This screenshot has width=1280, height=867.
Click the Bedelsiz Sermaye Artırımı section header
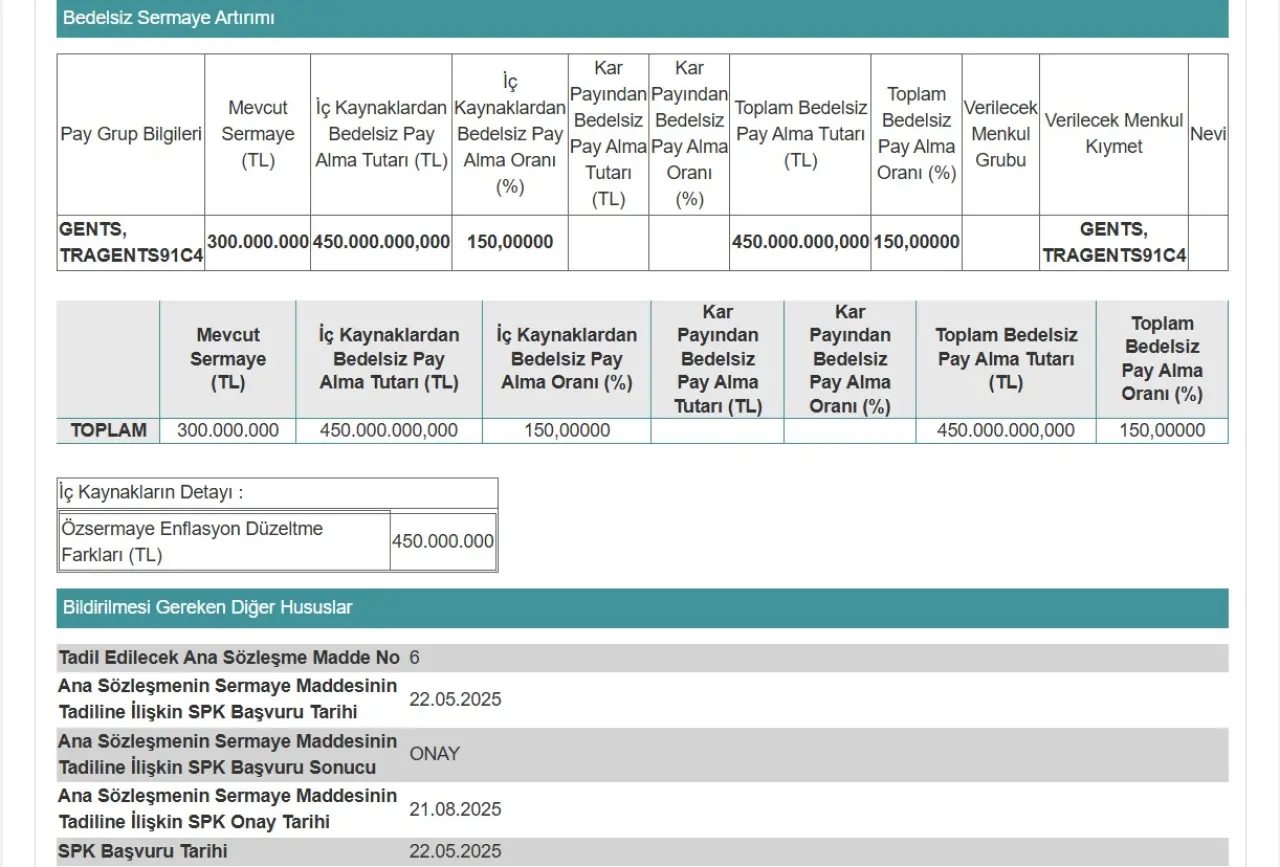(168, 18)
